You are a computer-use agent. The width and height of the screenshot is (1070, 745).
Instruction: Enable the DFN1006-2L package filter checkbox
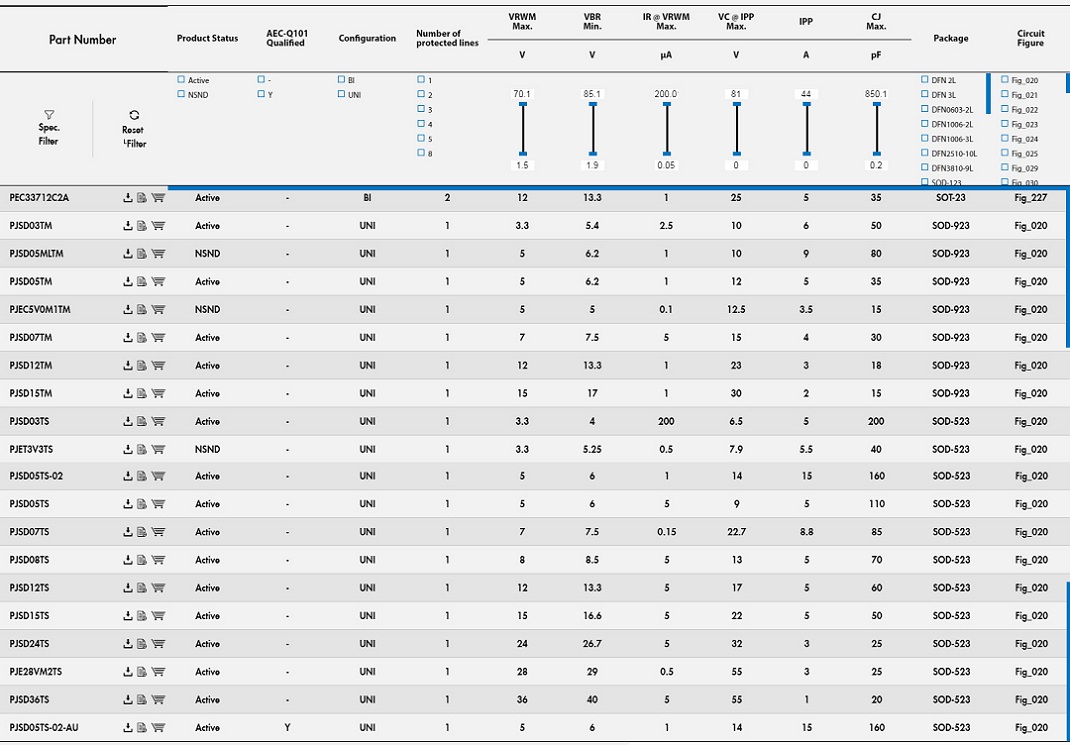[924, 124]
